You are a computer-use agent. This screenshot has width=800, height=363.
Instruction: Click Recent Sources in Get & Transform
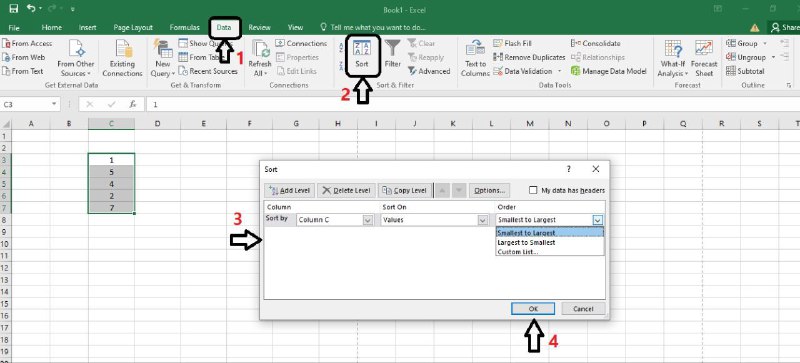coord(208,71)
